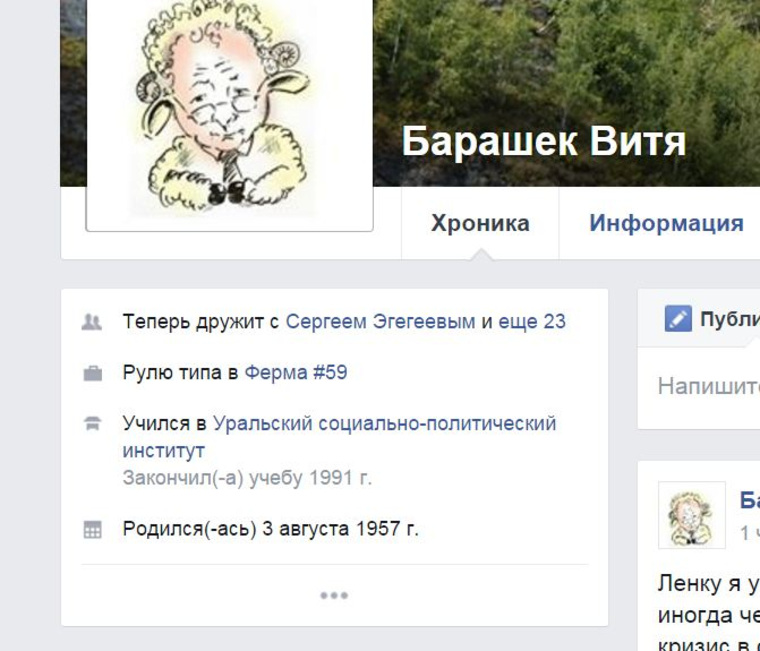Click the blue pencil publication icon
The image size is (760, 651).
click(x=678, y=319)
